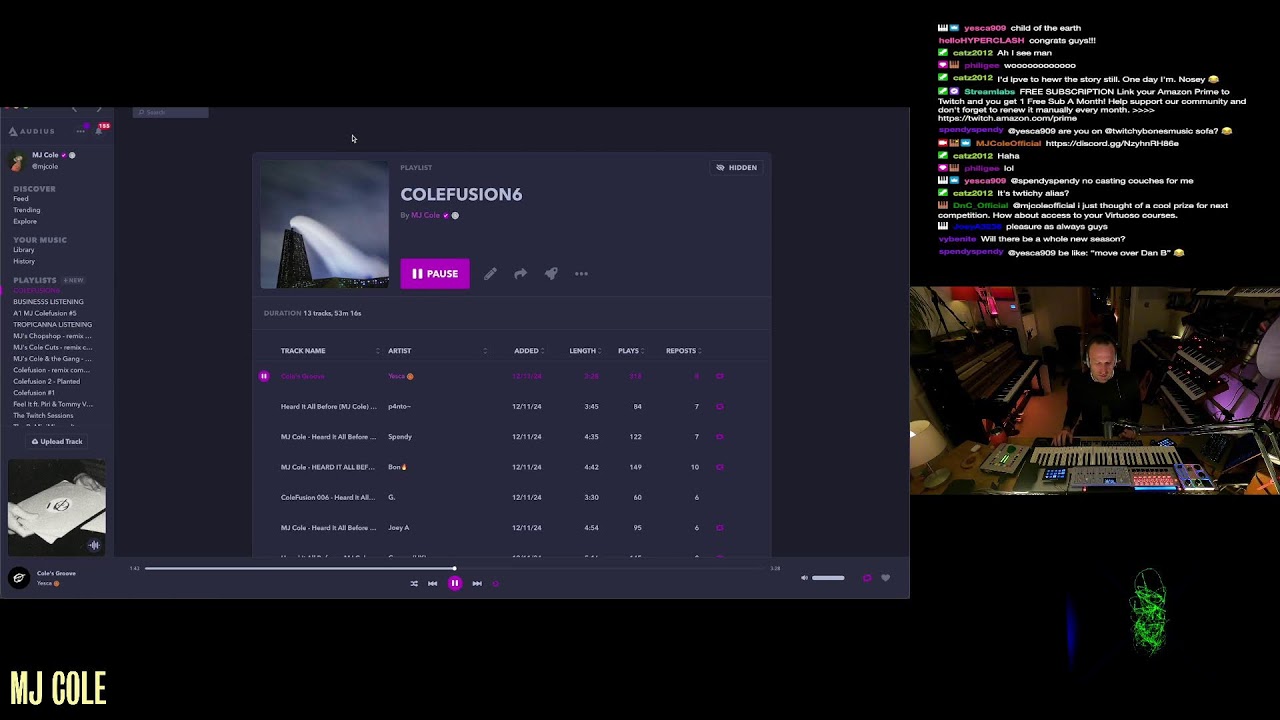This screenshot has height=720, width=1280.
Task: Open A'1 MJ Colefusion #5 playlist
Action: pos(45,313)
